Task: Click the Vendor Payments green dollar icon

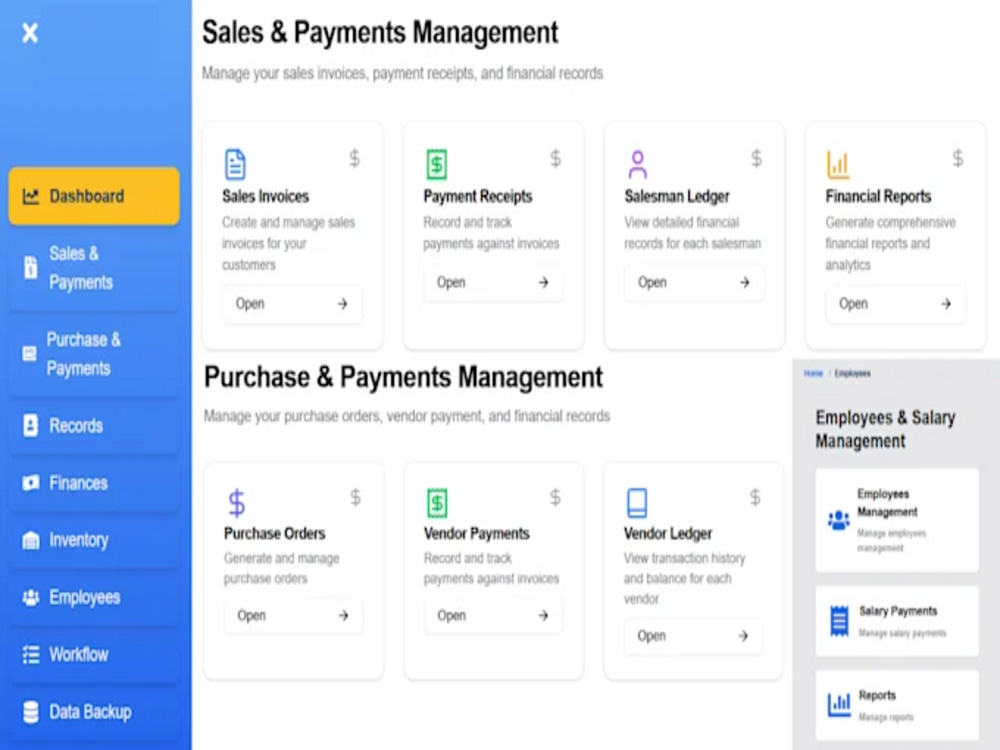Action: (437, 503)
